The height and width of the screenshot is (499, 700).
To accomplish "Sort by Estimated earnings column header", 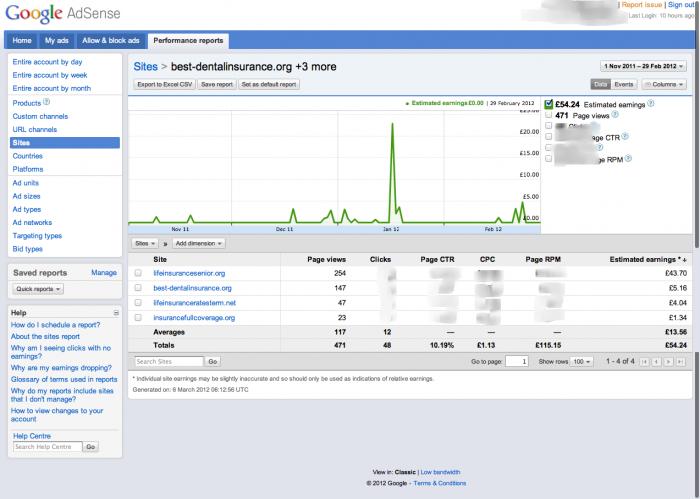I will [x=648, y=259].
